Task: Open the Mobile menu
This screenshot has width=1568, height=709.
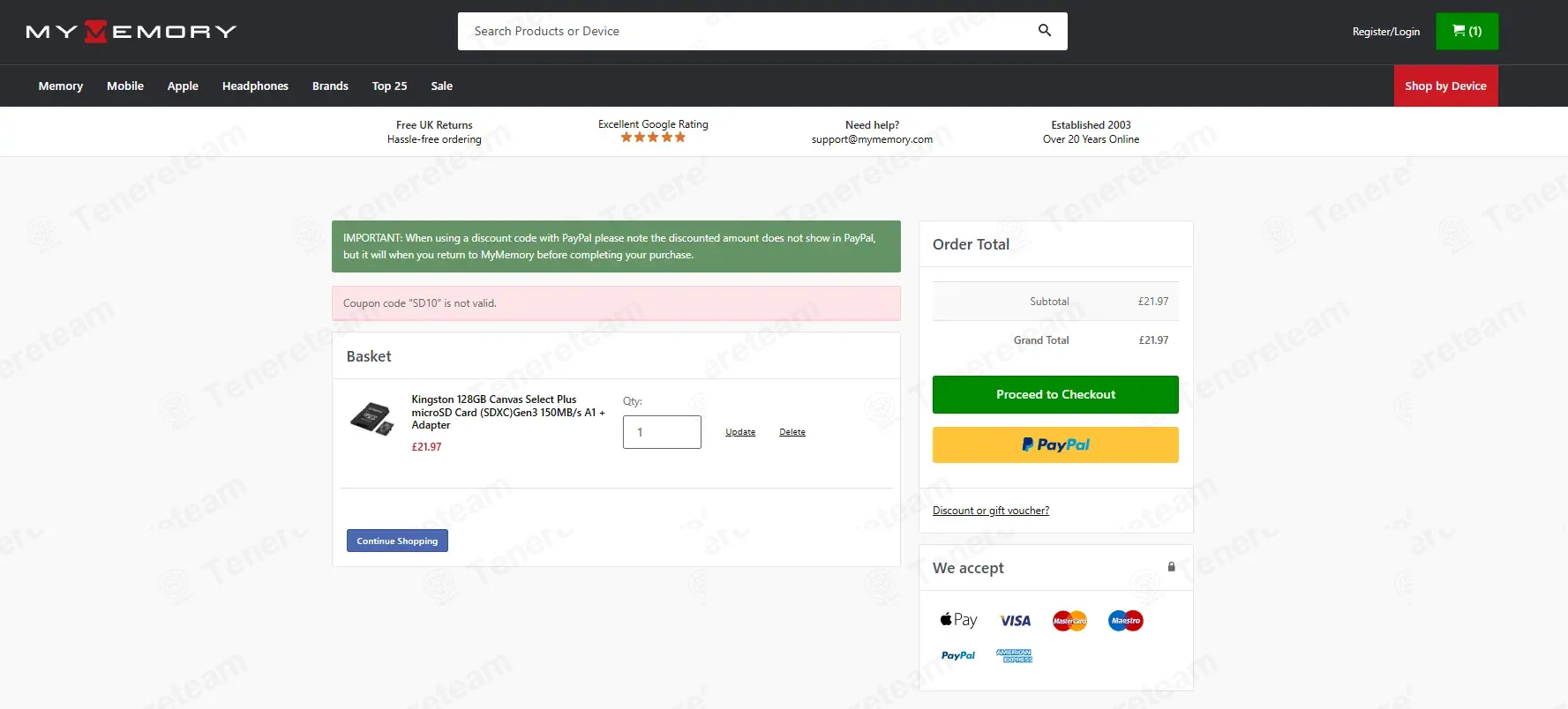Action: pos(125,86)
